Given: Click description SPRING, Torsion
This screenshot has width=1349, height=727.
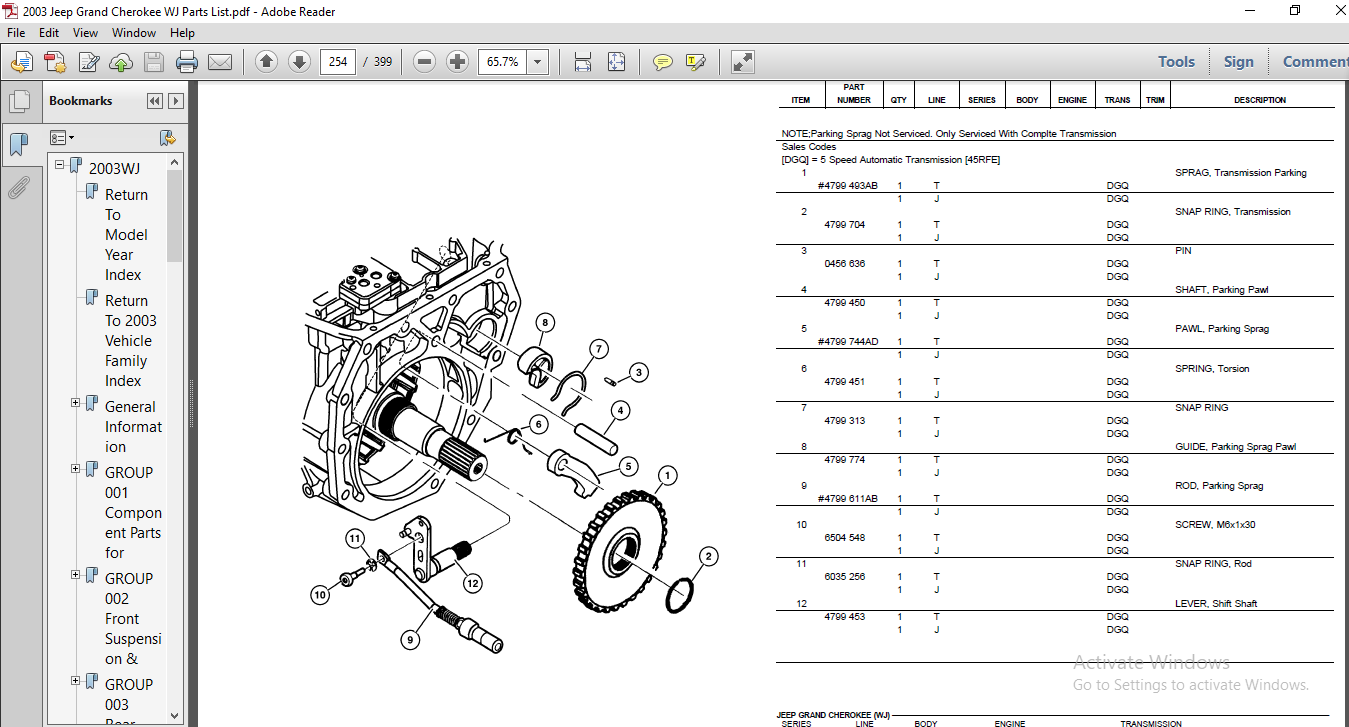Looking at the screenshot, I should click(1212, 369).
